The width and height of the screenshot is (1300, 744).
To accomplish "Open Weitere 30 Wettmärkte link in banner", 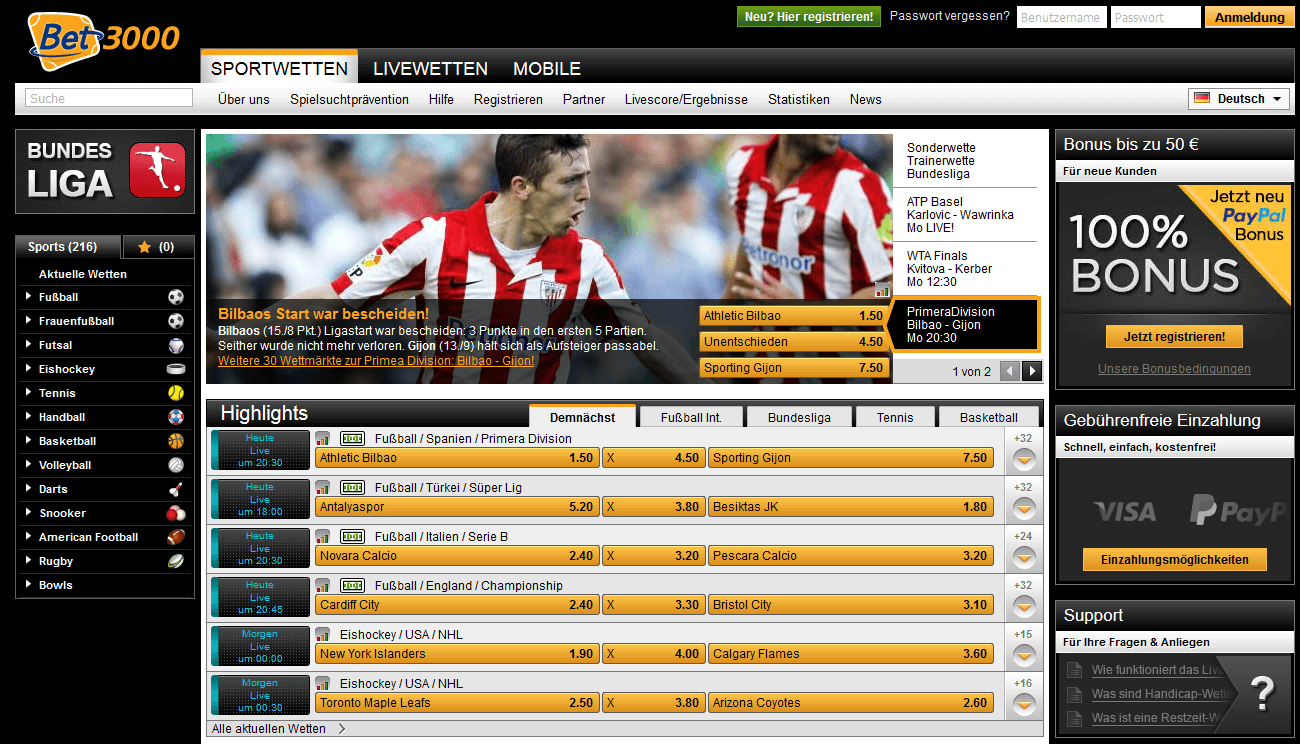I will [376, 360].
